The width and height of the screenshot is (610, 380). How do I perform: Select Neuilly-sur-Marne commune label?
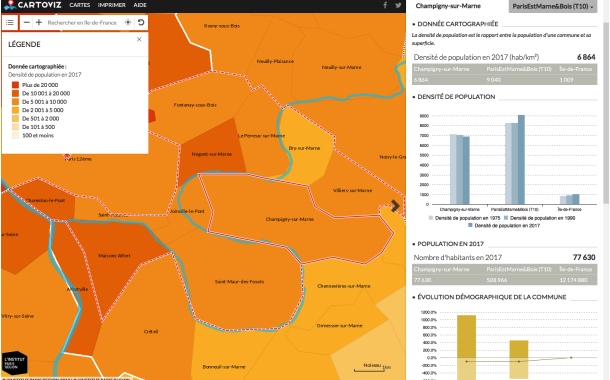point(341,67)
